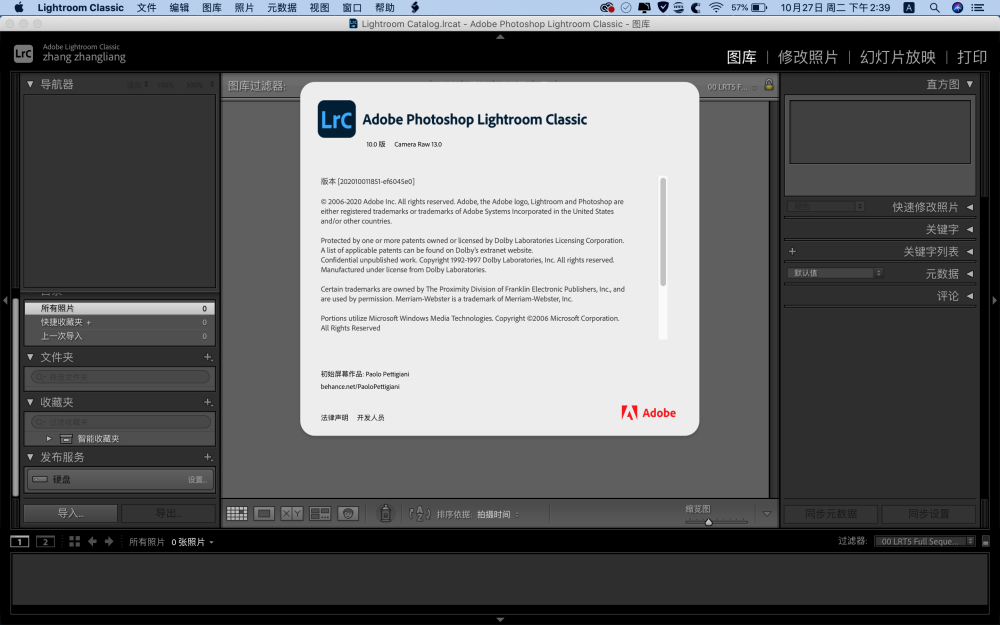Select main window button 1
1000x625 pixels.
point(20,541)
